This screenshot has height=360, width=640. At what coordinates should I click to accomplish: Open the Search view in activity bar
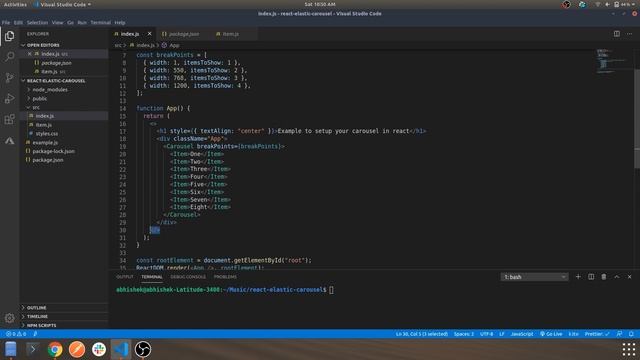(x=9, y=56)
